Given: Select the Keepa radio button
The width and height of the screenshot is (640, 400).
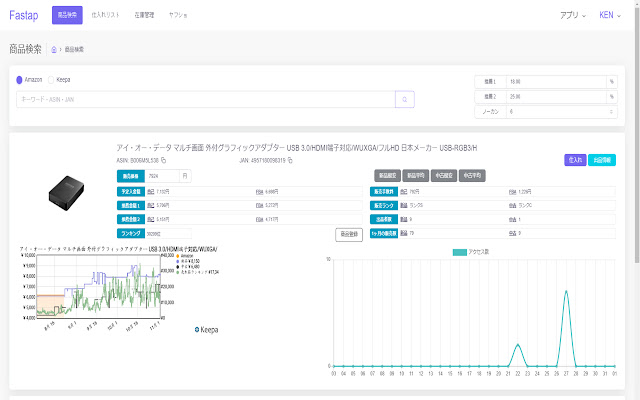Looking at the screenshot, I should tap(51, 79).
